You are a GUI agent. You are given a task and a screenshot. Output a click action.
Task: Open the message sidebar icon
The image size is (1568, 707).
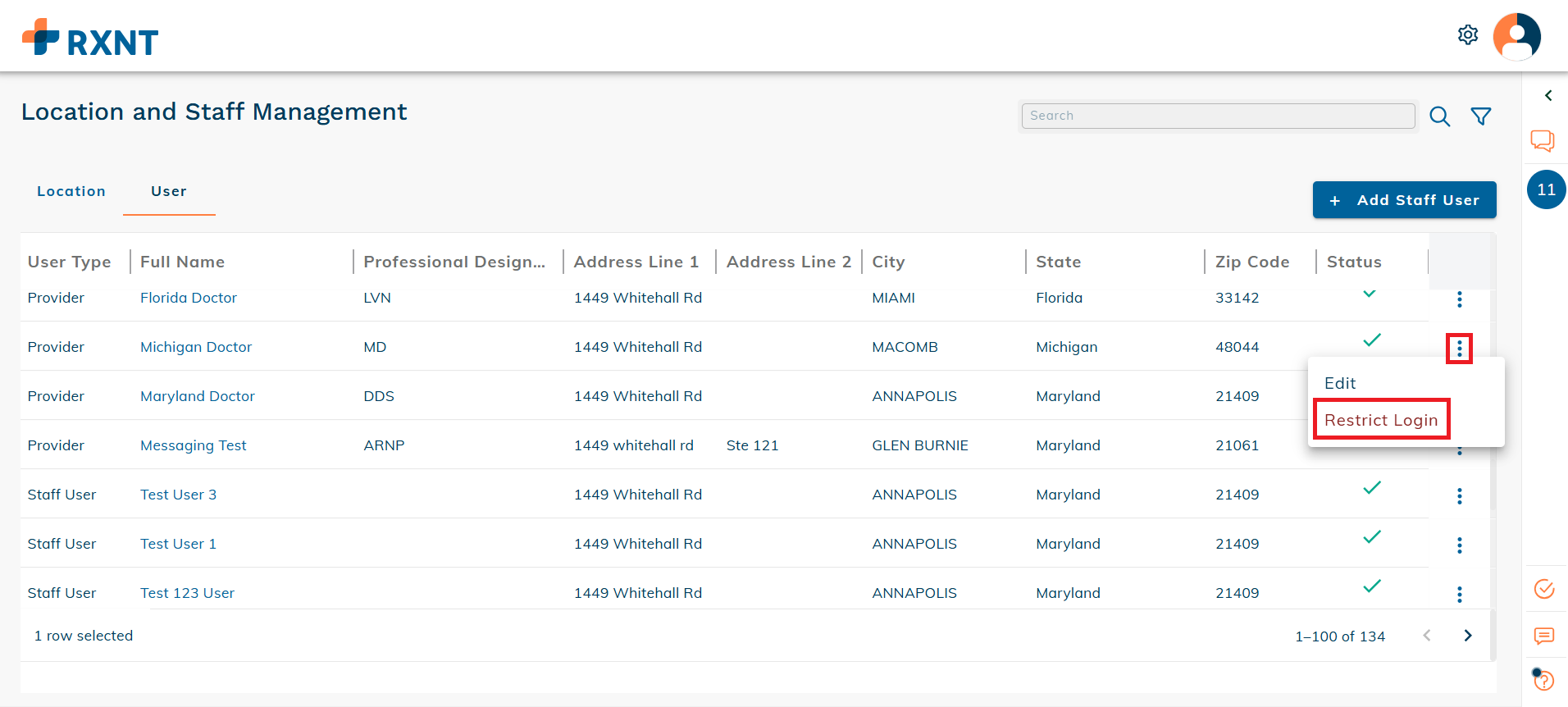[1544, 636]
